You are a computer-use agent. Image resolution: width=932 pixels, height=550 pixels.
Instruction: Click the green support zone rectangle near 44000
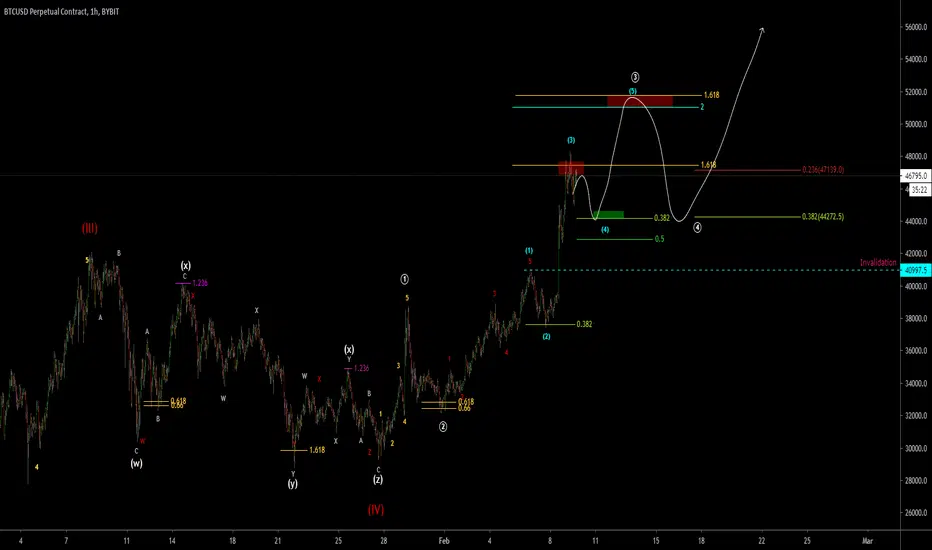pos(608,215)
